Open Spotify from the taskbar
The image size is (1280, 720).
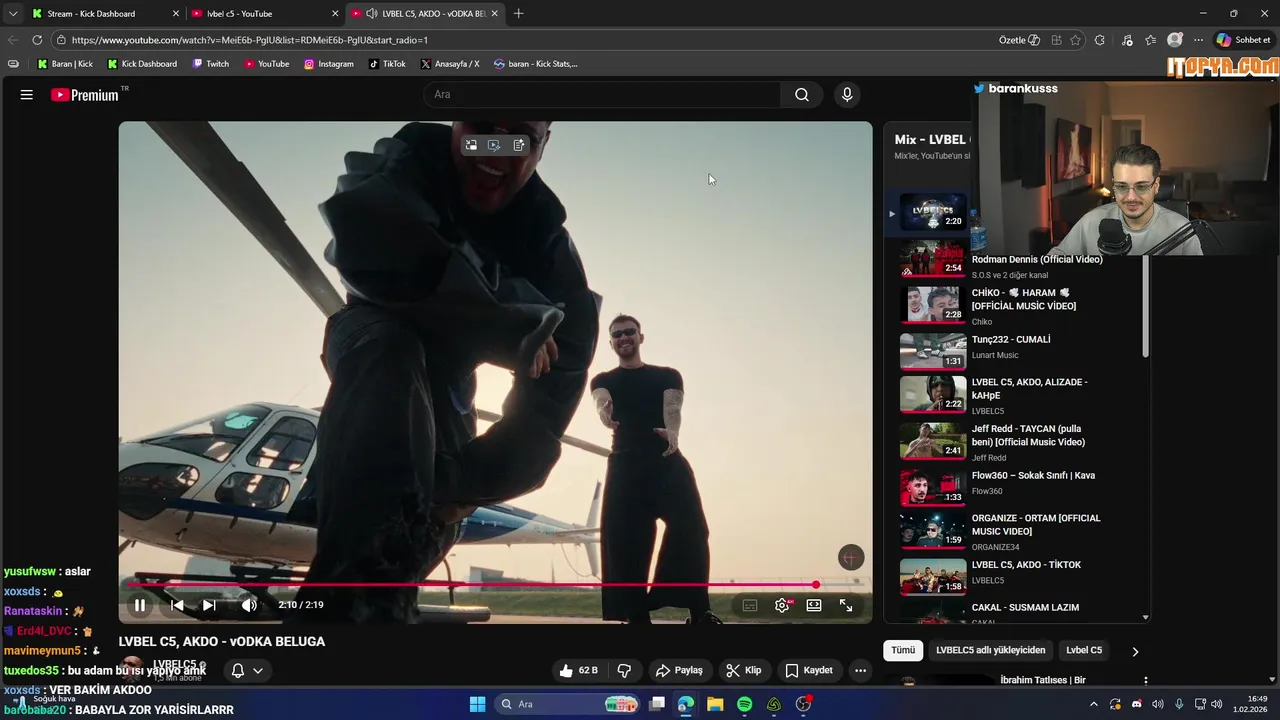745,704
